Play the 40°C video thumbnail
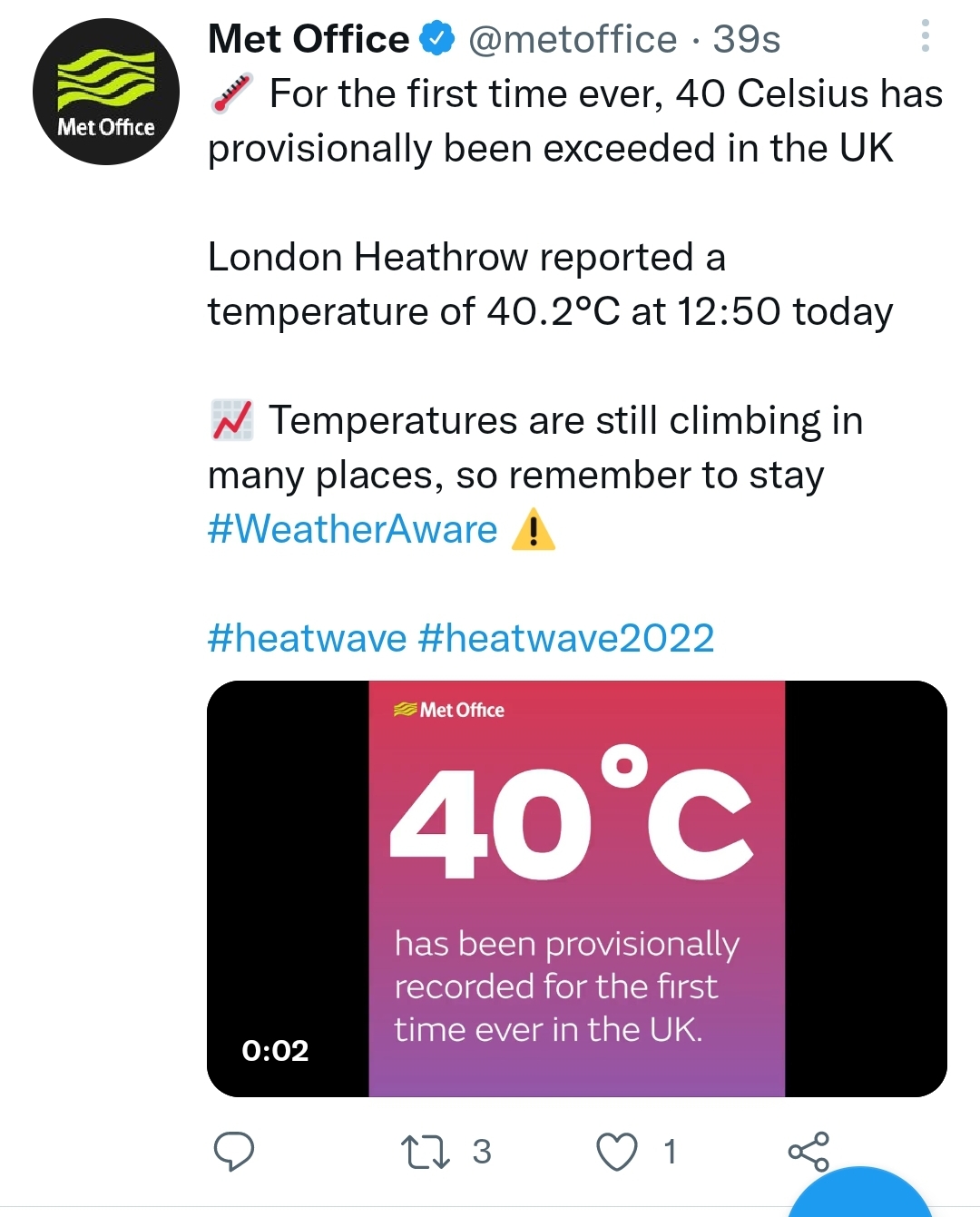The height and width of the screenshot is (1217, 980). click(577, 888)
